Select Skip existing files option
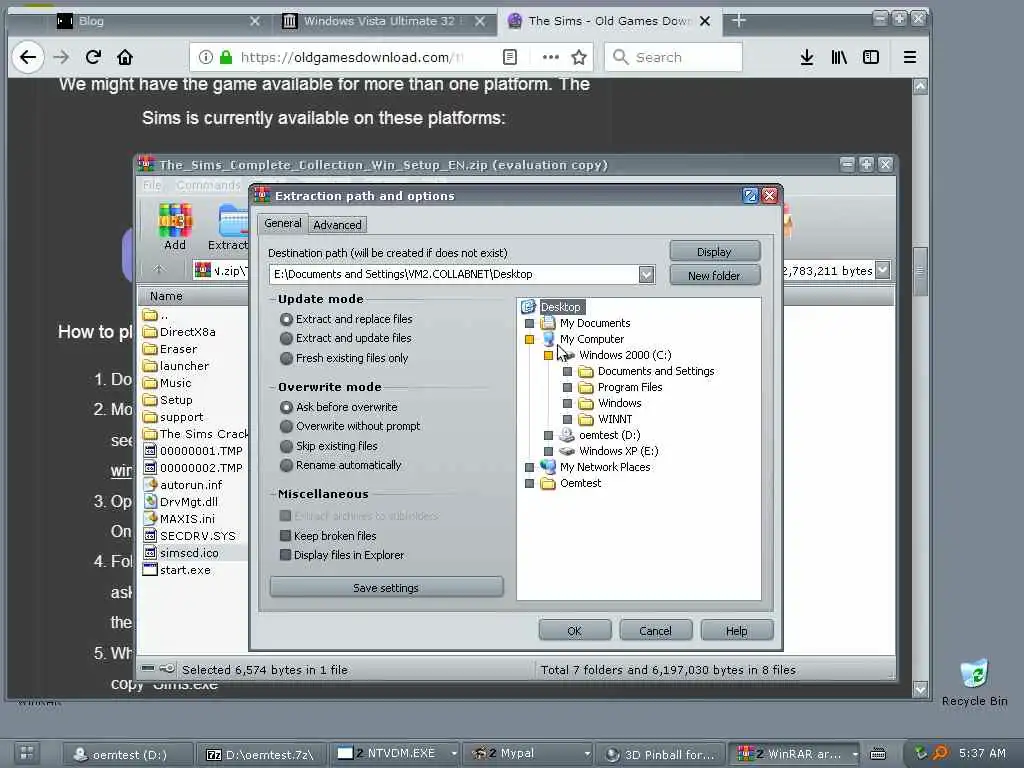 (329, 446)
